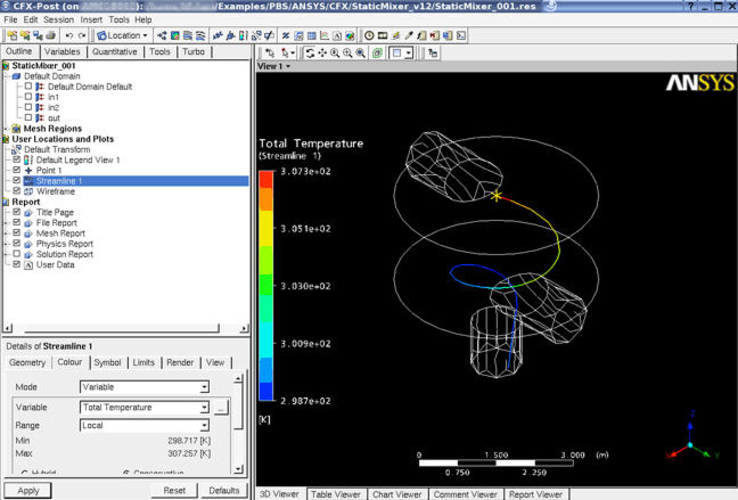Viewport: 738px width, 500px height.
Task: Switch to the Turbo tab
Action: [193, 51]
